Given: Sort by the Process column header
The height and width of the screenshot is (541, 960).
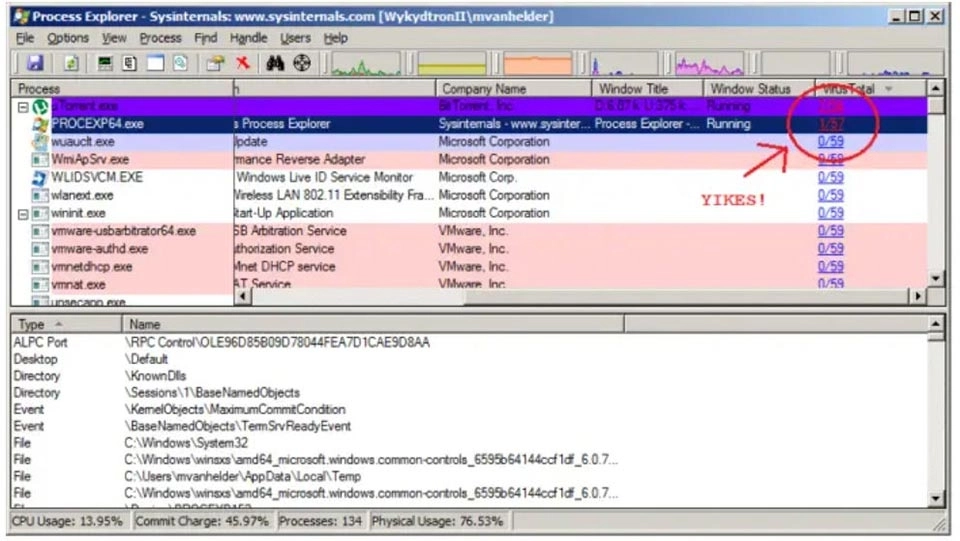Looking at the screenshot, I should [122, 89].
